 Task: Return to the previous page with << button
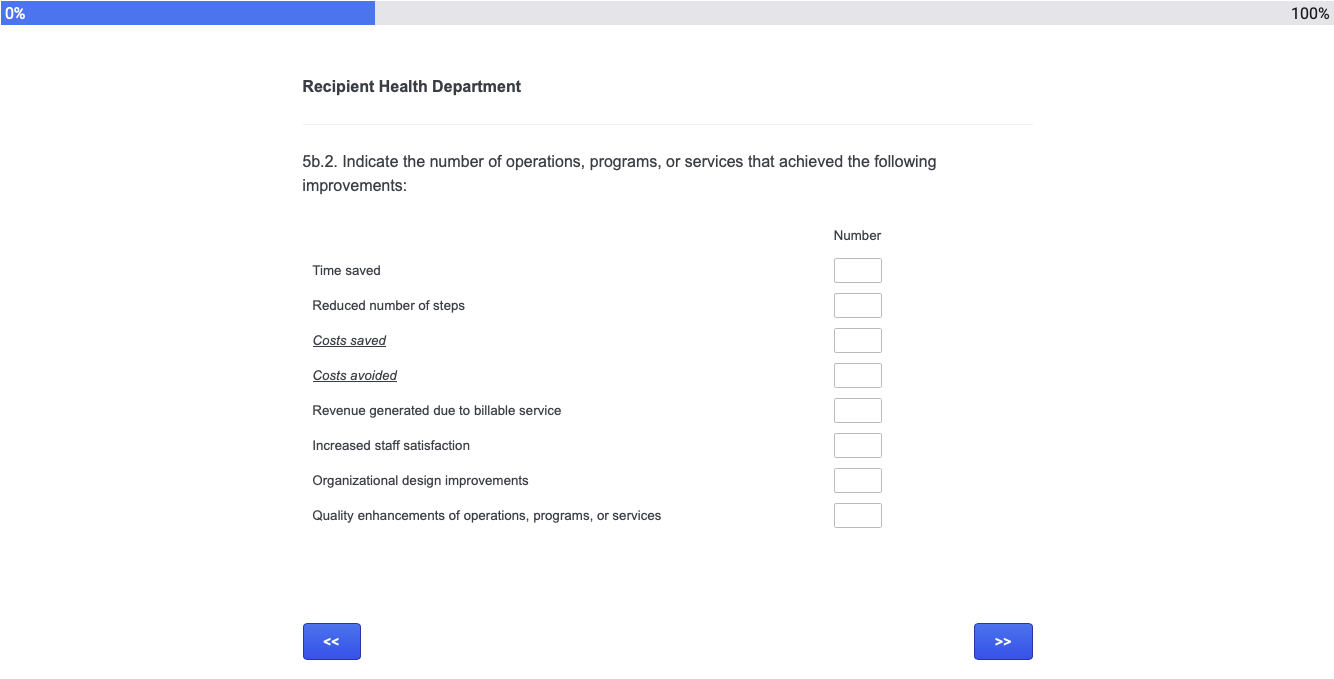coord(331,642)
